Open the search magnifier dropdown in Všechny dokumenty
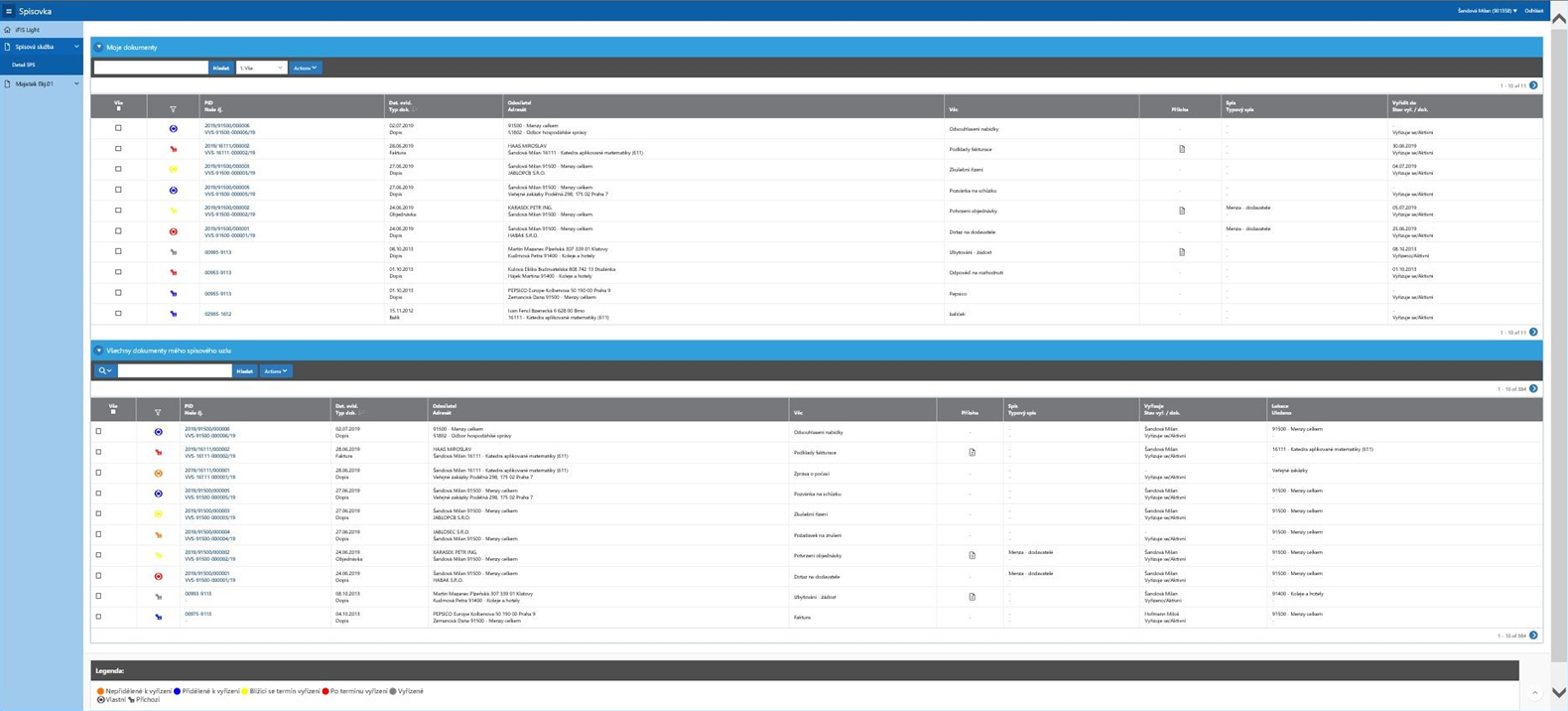The height and width of the screenshot is (711, 1568). click(x=104, y=371)
